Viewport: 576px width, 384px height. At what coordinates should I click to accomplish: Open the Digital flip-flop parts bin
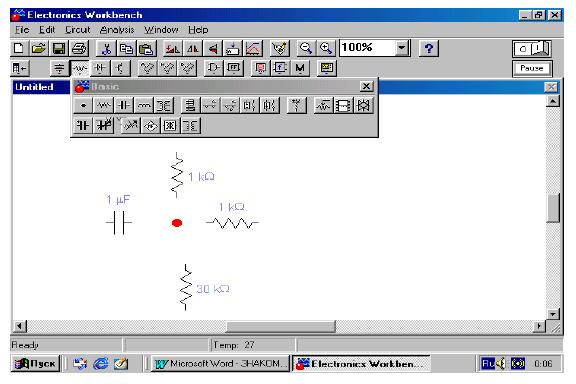point(234,68)
